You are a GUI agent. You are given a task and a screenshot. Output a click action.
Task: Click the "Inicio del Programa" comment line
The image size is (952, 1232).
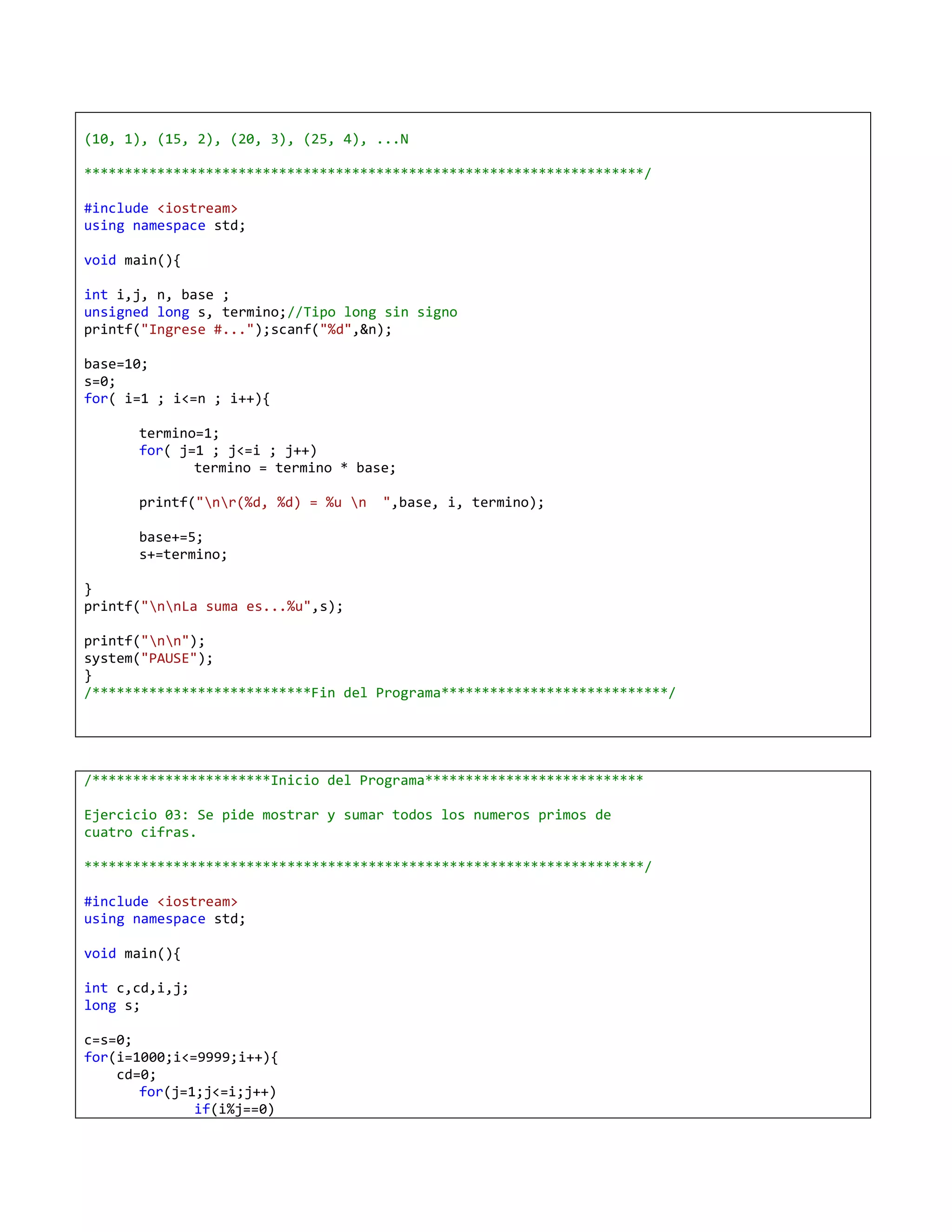click(364, 780)
